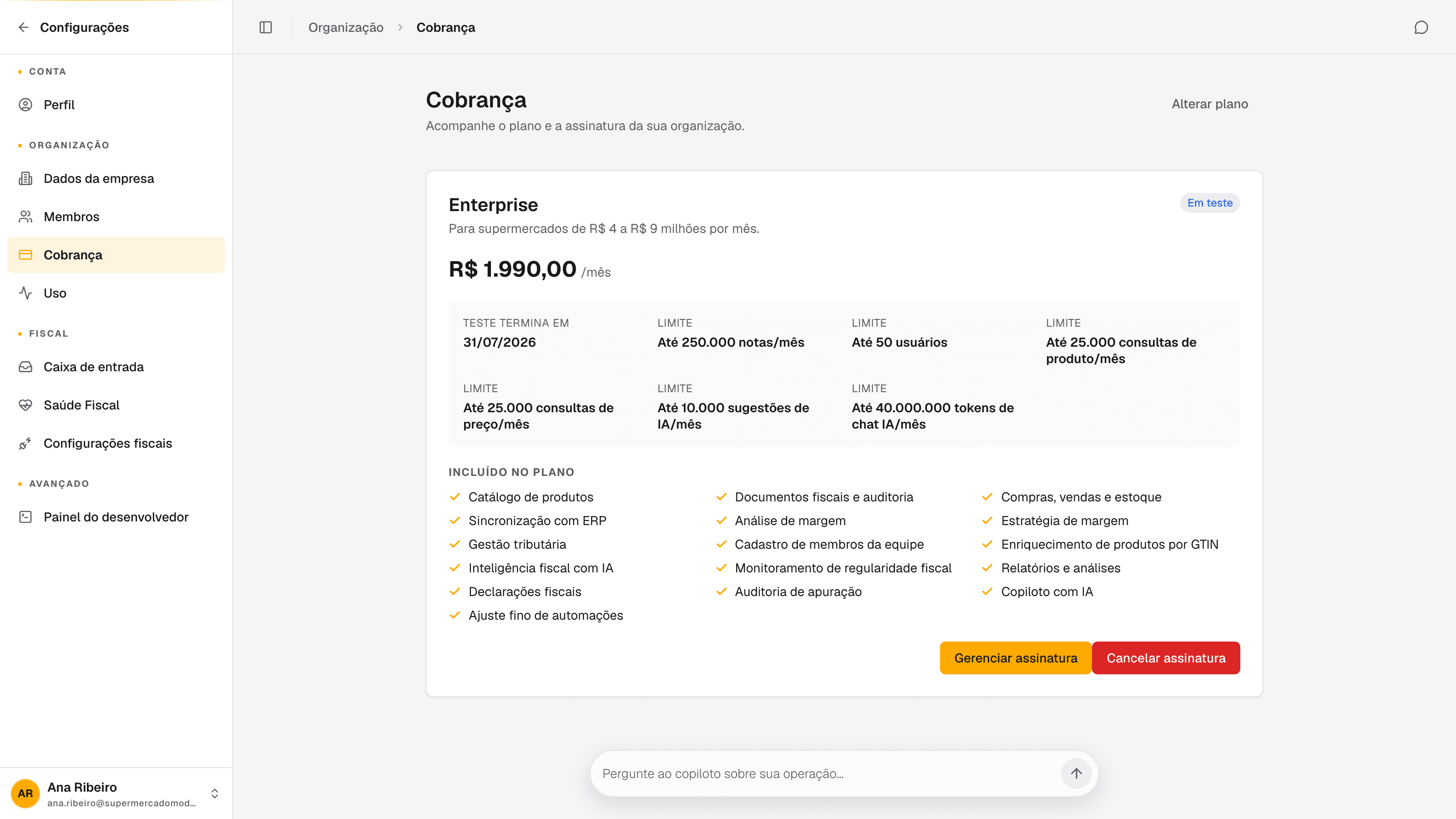Click Ajuste fino de automações feature
Image resolution: width=1456 pixels, height=819 pixels.
pyautogui.click(x=546, y=616)
